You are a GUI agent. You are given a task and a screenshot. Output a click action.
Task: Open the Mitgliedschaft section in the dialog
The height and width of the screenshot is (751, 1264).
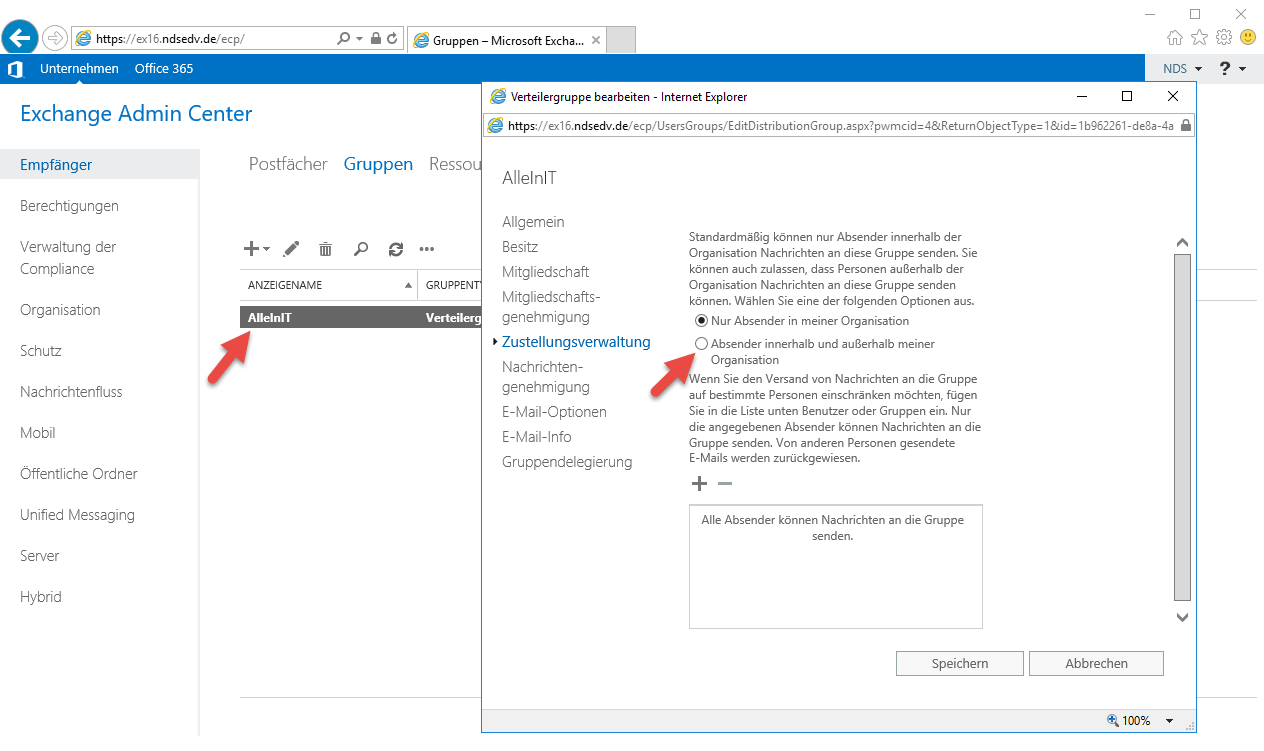(545, 272)
